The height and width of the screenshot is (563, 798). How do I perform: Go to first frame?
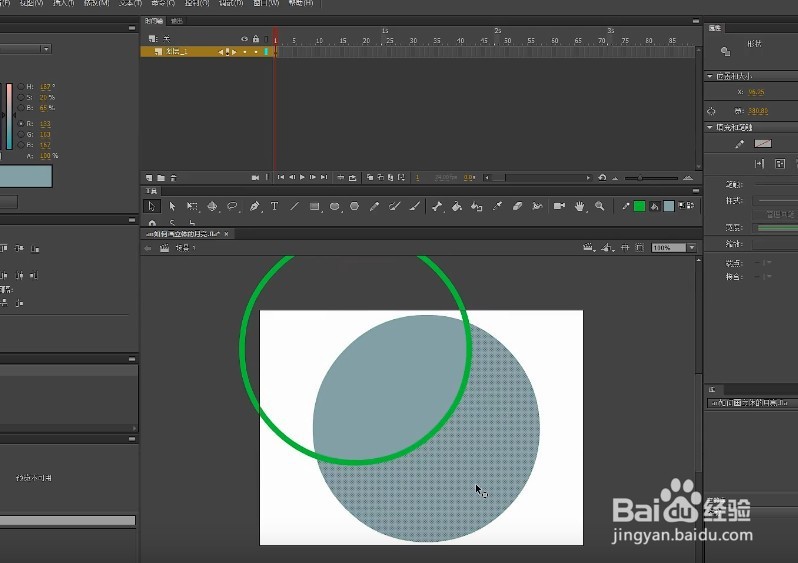[x=281, y=177]
